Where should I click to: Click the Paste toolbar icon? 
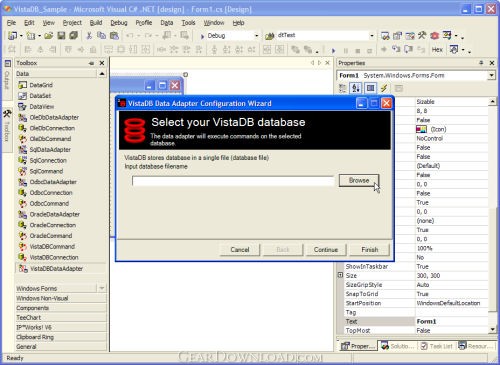click(114, 35)
